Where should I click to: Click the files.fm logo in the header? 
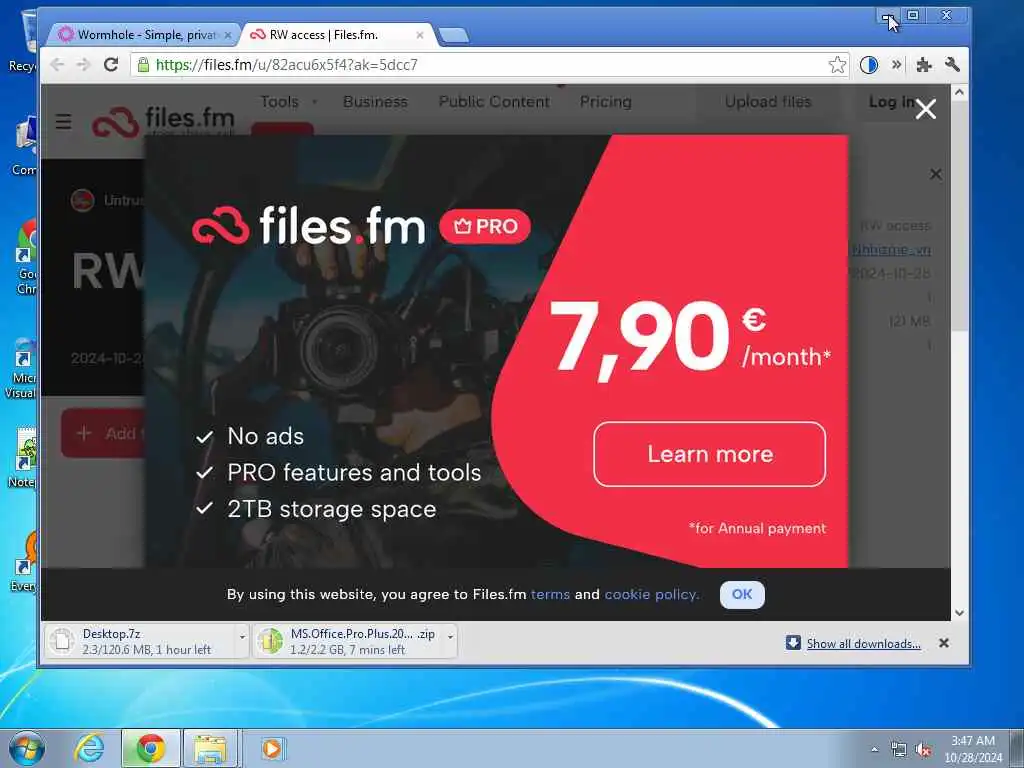click(163, 121)
